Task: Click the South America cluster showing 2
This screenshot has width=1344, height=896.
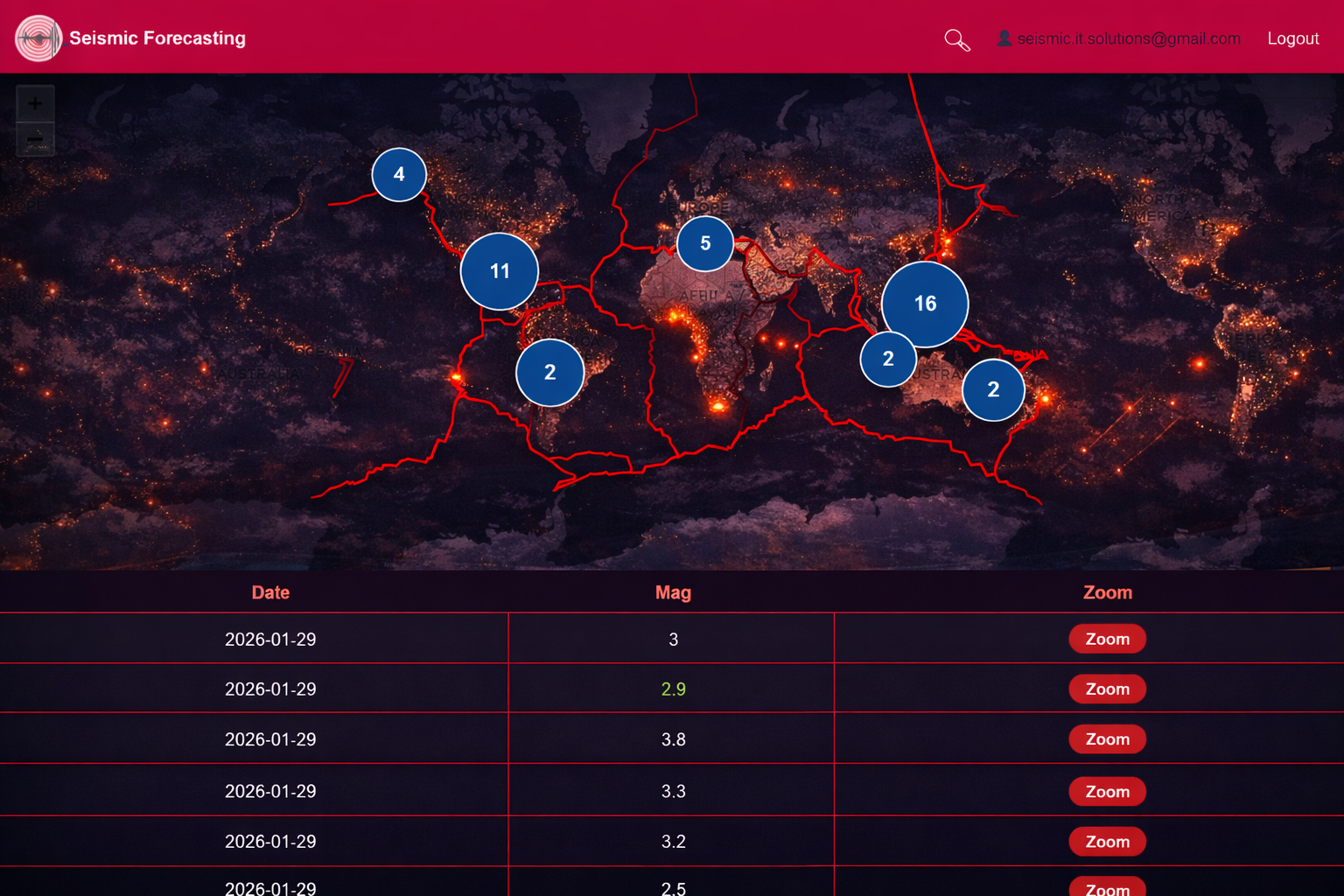Action: click(550, 372)
